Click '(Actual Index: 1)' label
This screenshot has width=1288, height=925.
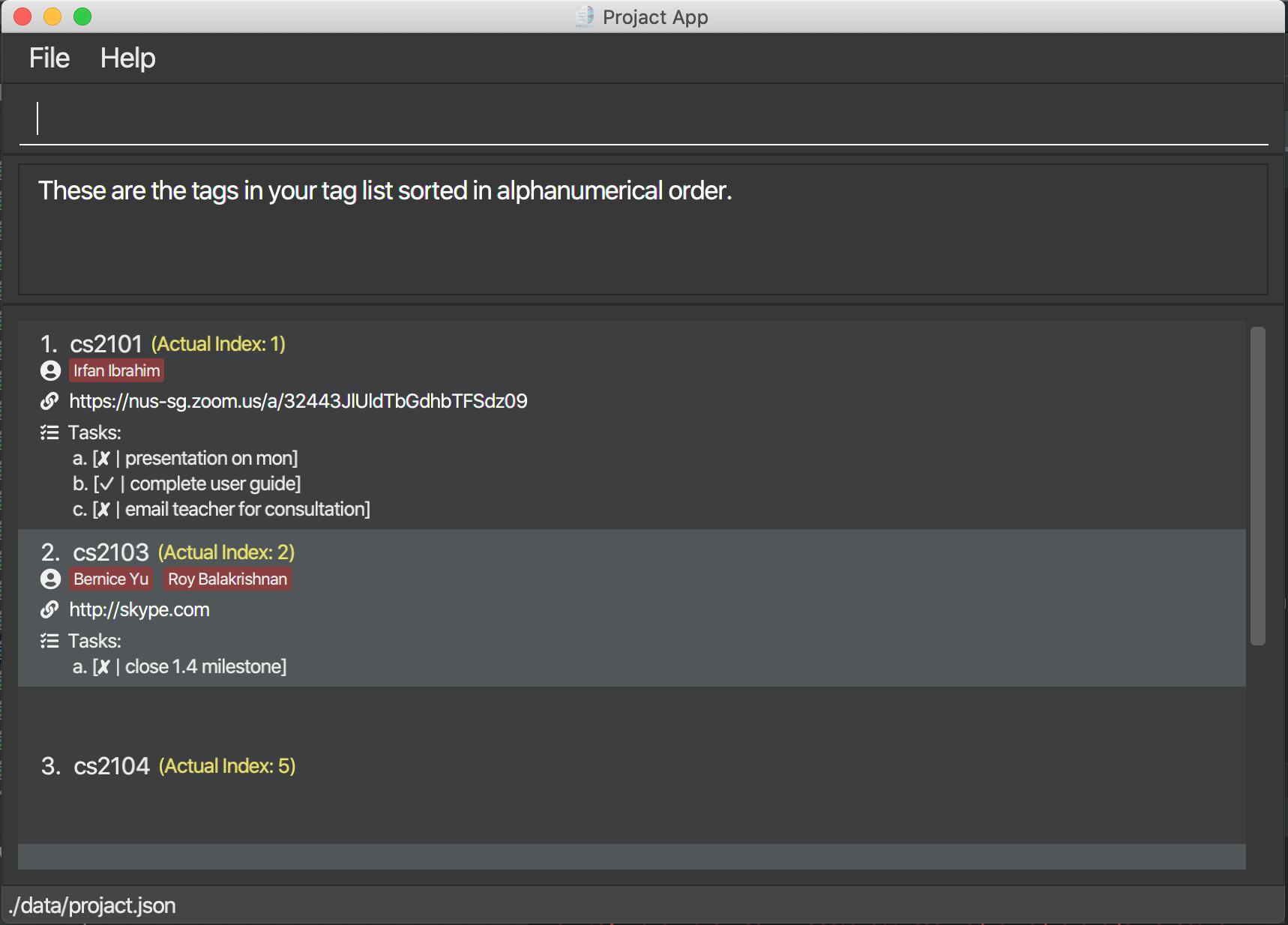218,344
